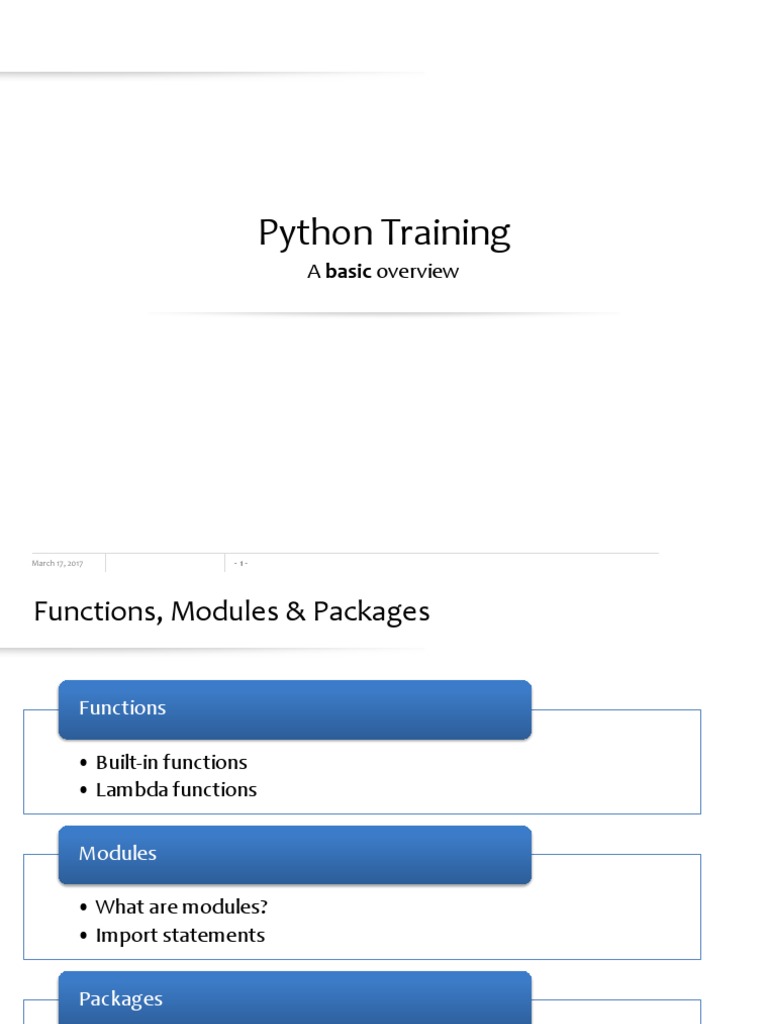The width and height of the screenshot is (768, 1024).
Task: Click the slide page number 1
Action: pos(240,563)
